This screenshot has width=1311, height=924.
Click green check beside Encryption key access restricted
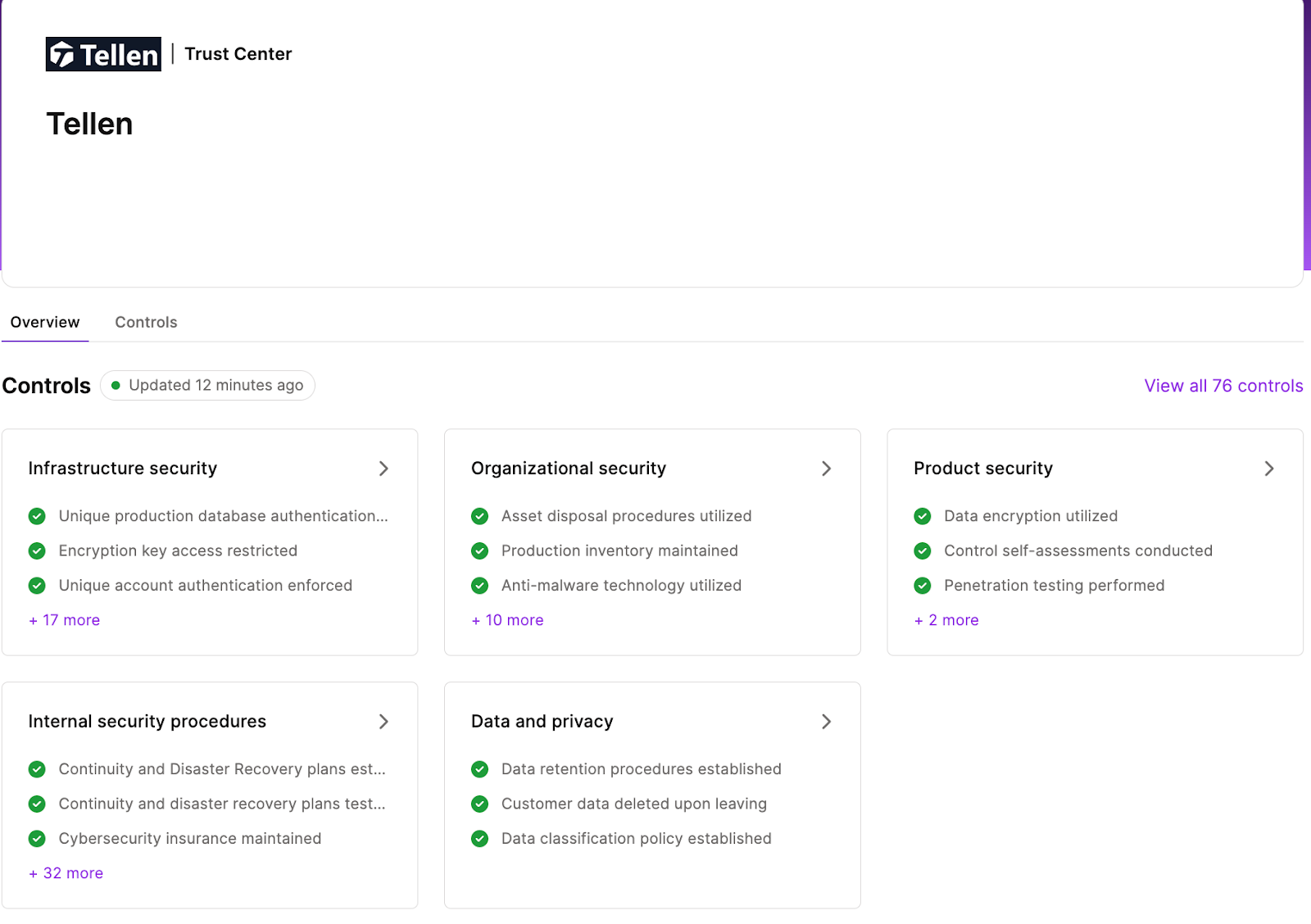(37, 550)
